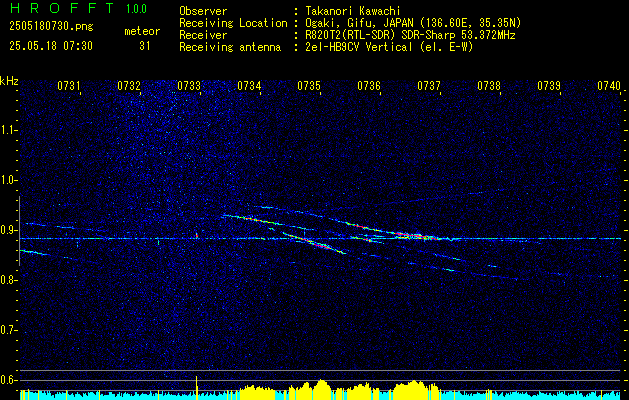This screenshot has width=629, height=400.
Task: Click the 0.6 kHz axis label
Action: [x=8, y=380]
